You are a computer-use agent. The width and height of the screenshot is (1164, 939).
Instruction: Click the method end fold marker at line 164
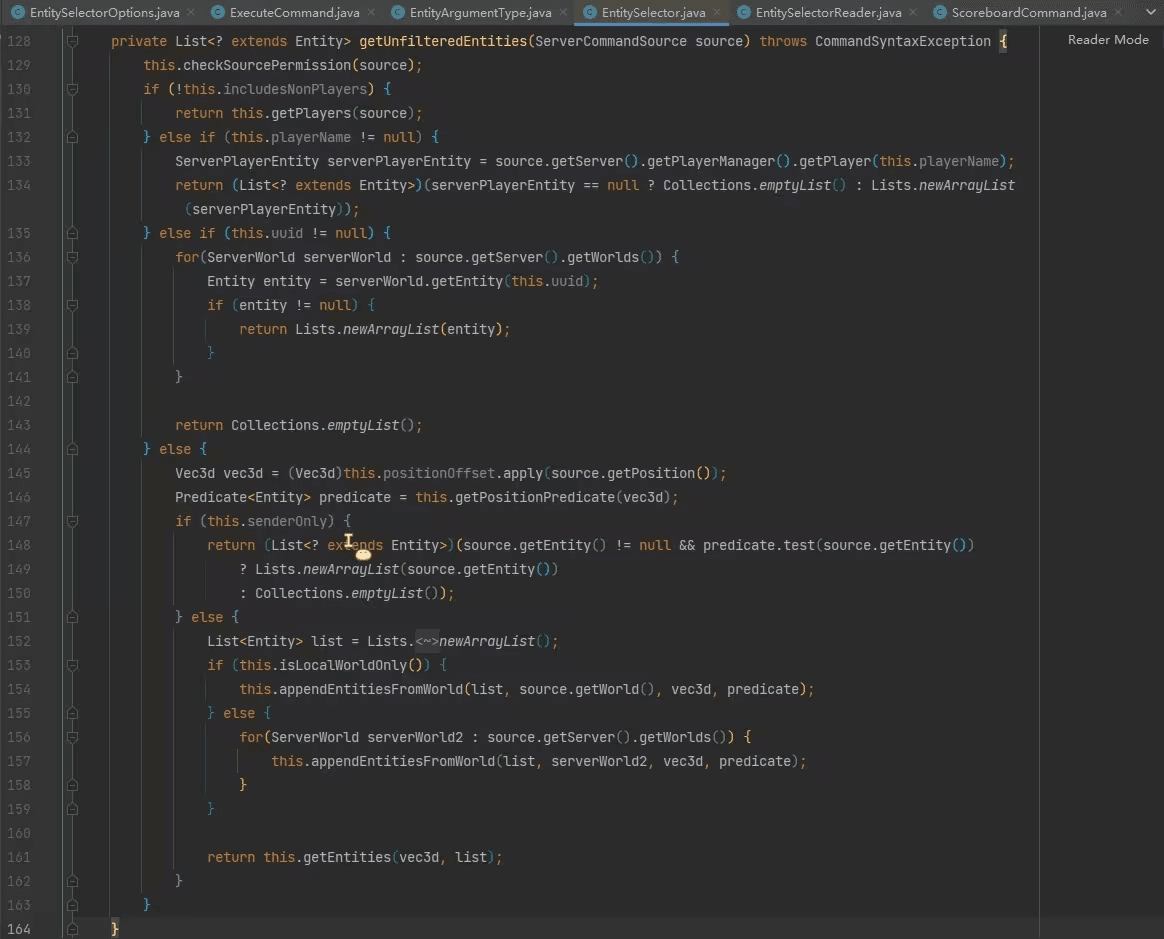pyautogui.click(x=72, y=929)
